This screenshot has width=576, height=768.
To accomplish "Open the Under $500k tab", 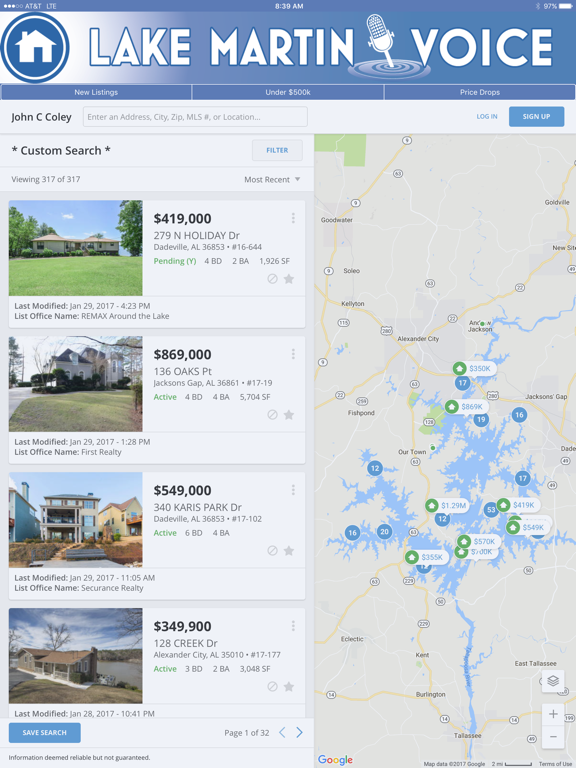I will (x=288, y=92).
